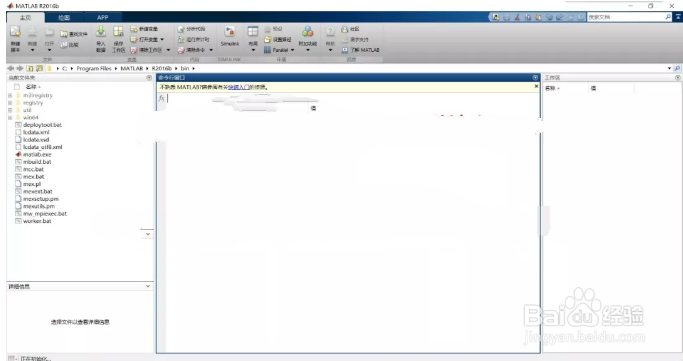Viewport: 683px width, 361px height.
Task: Click the address bar folder search icon
Action: click(677, 68)
